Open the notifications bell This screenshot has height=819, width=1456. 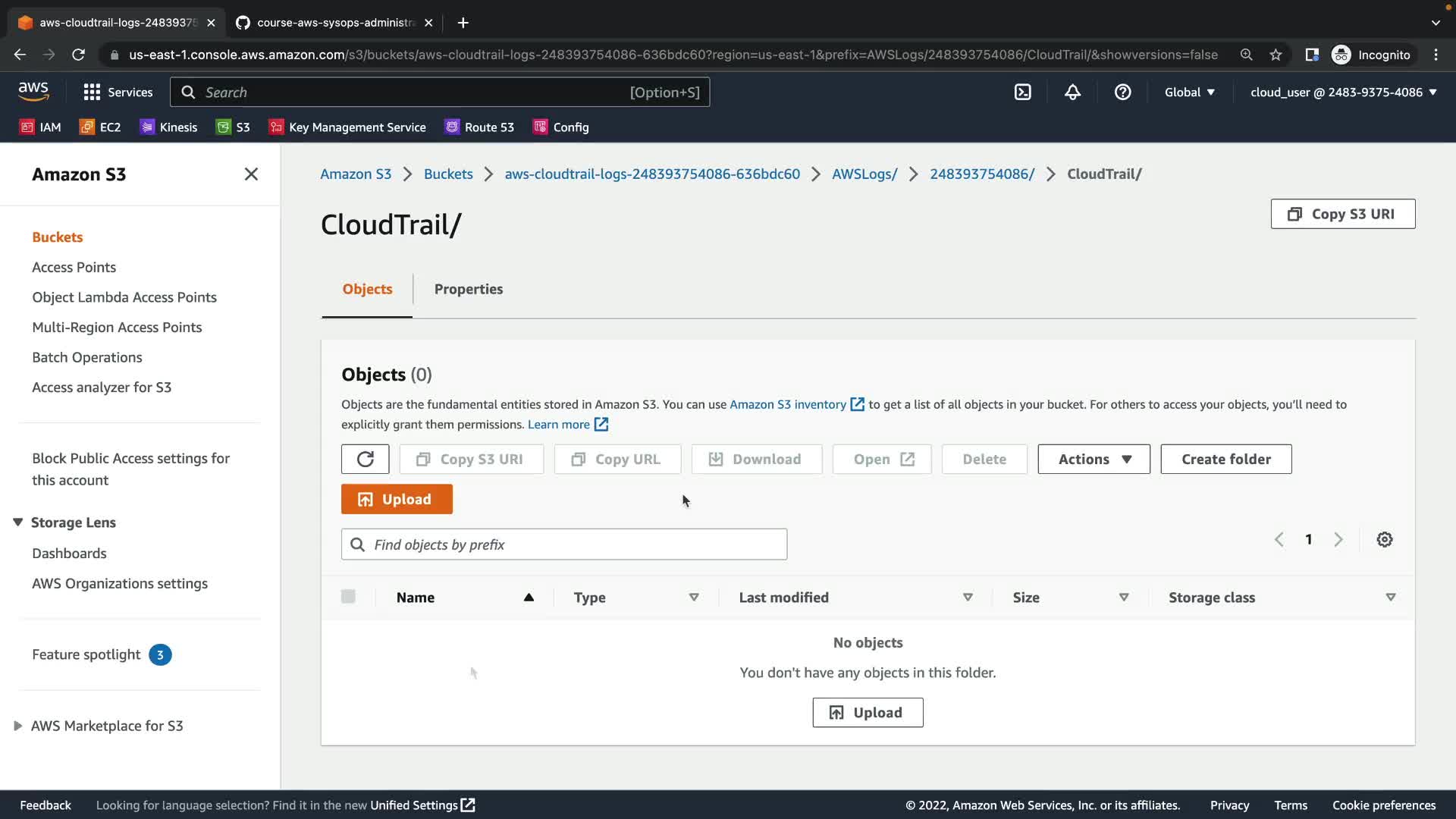click(x=1072, y=93)
